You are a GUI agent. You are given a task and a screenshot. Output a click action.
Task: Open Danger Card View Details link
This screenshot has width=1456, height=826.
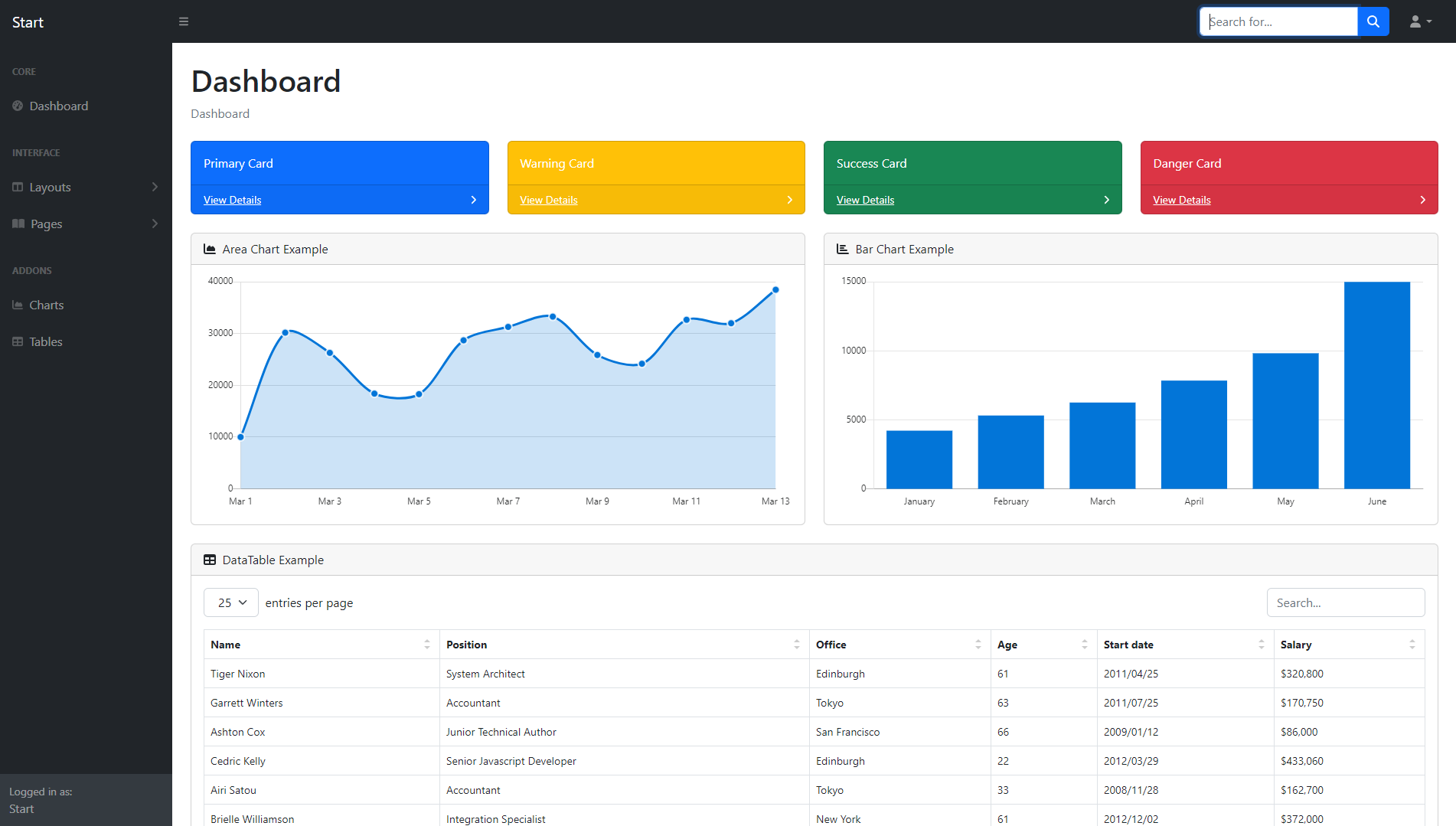pos(1181,200)
